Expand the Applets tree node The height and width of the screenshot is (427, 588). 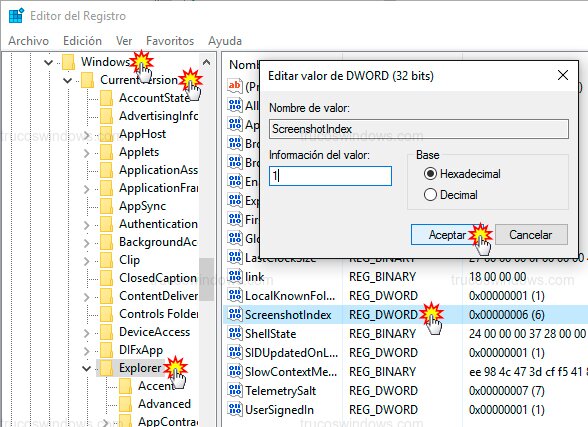tap(87, 153)
